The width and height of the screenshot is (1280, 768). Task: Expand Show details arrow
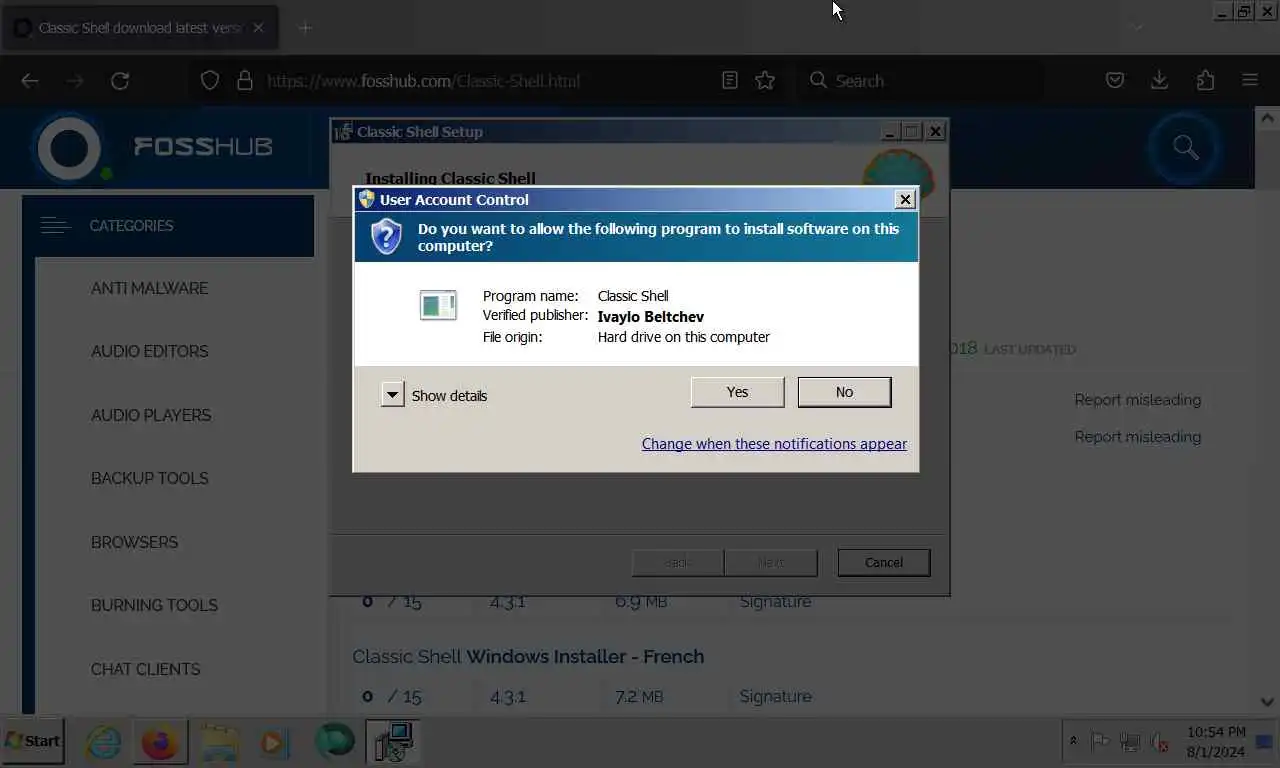[392, 395]
